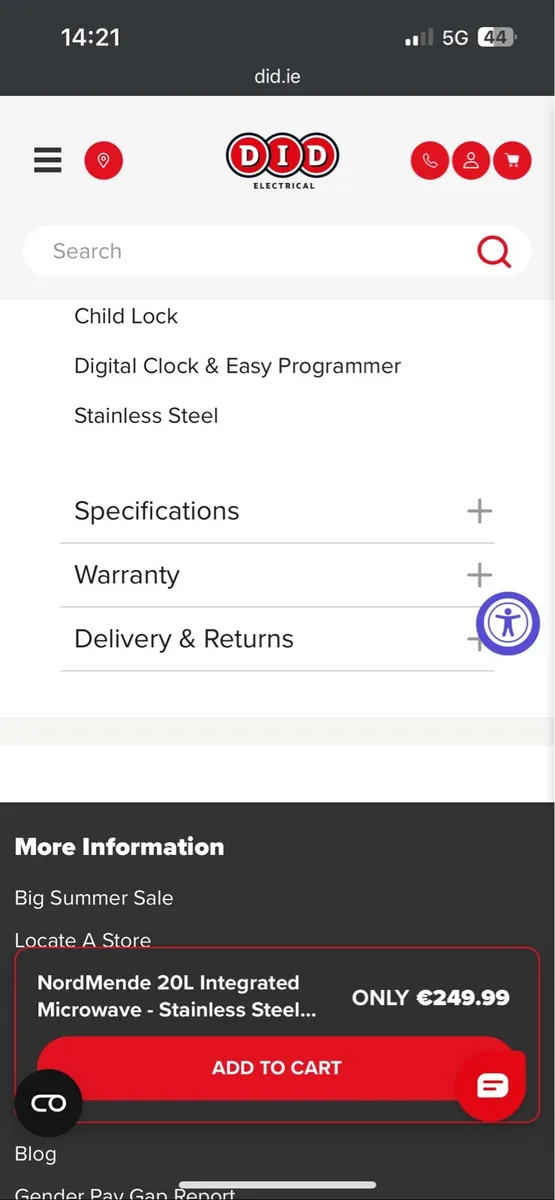
Task: Open the shopping cart icon
Action: 512,160
